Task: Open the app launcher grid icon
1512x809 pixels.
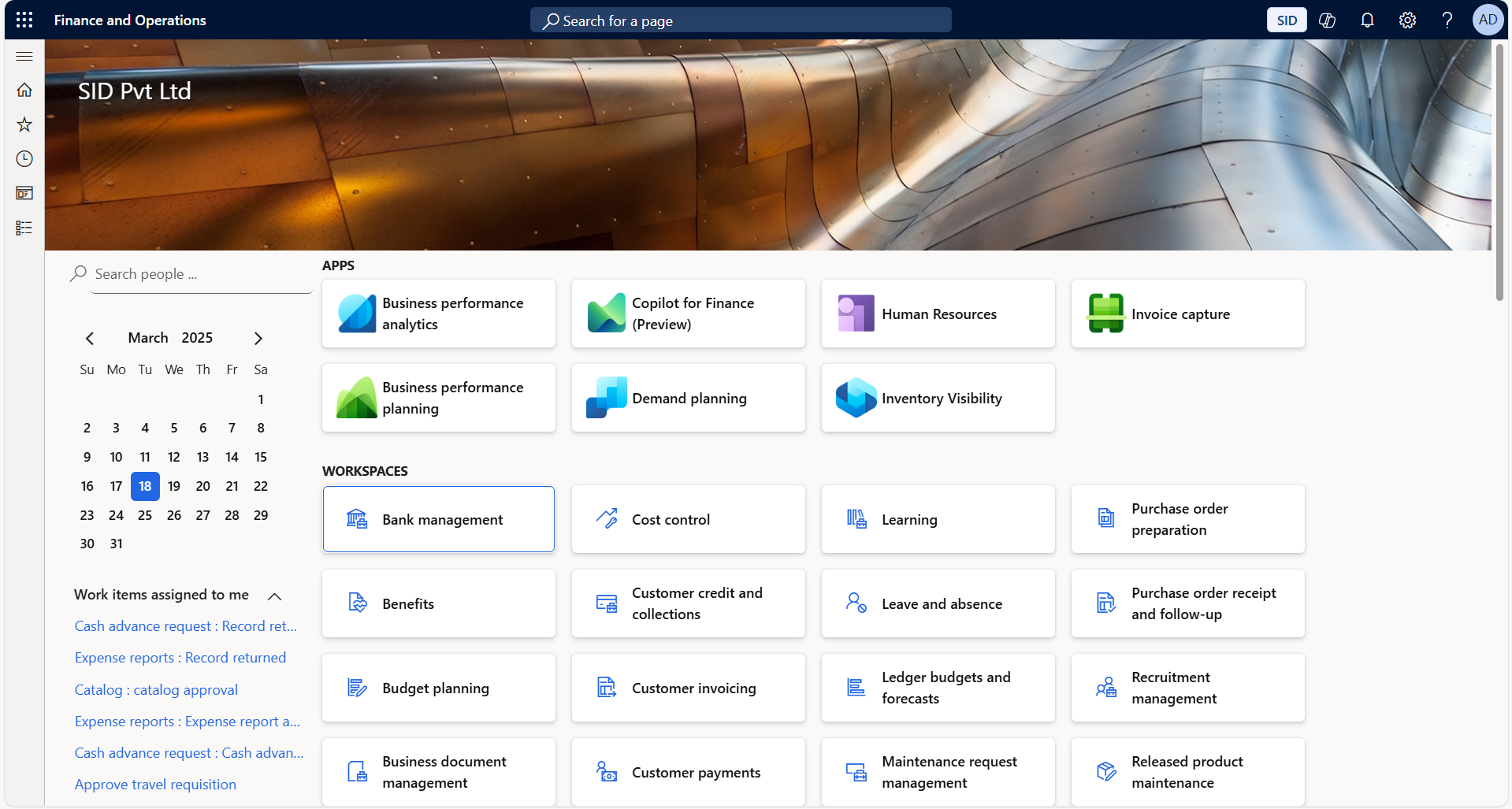Action: tap(24, 20)
